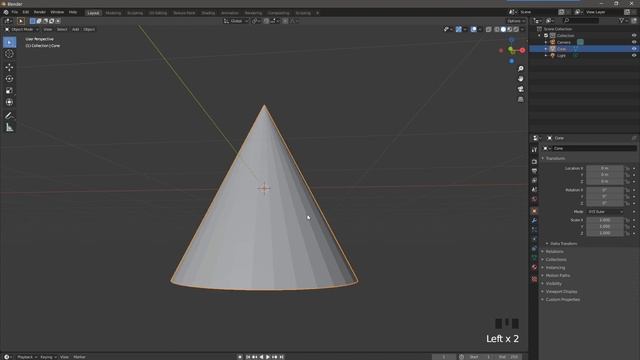The image size is (640, 360).
Task: Open the Object Data properties tab
Action: point(534,258)
